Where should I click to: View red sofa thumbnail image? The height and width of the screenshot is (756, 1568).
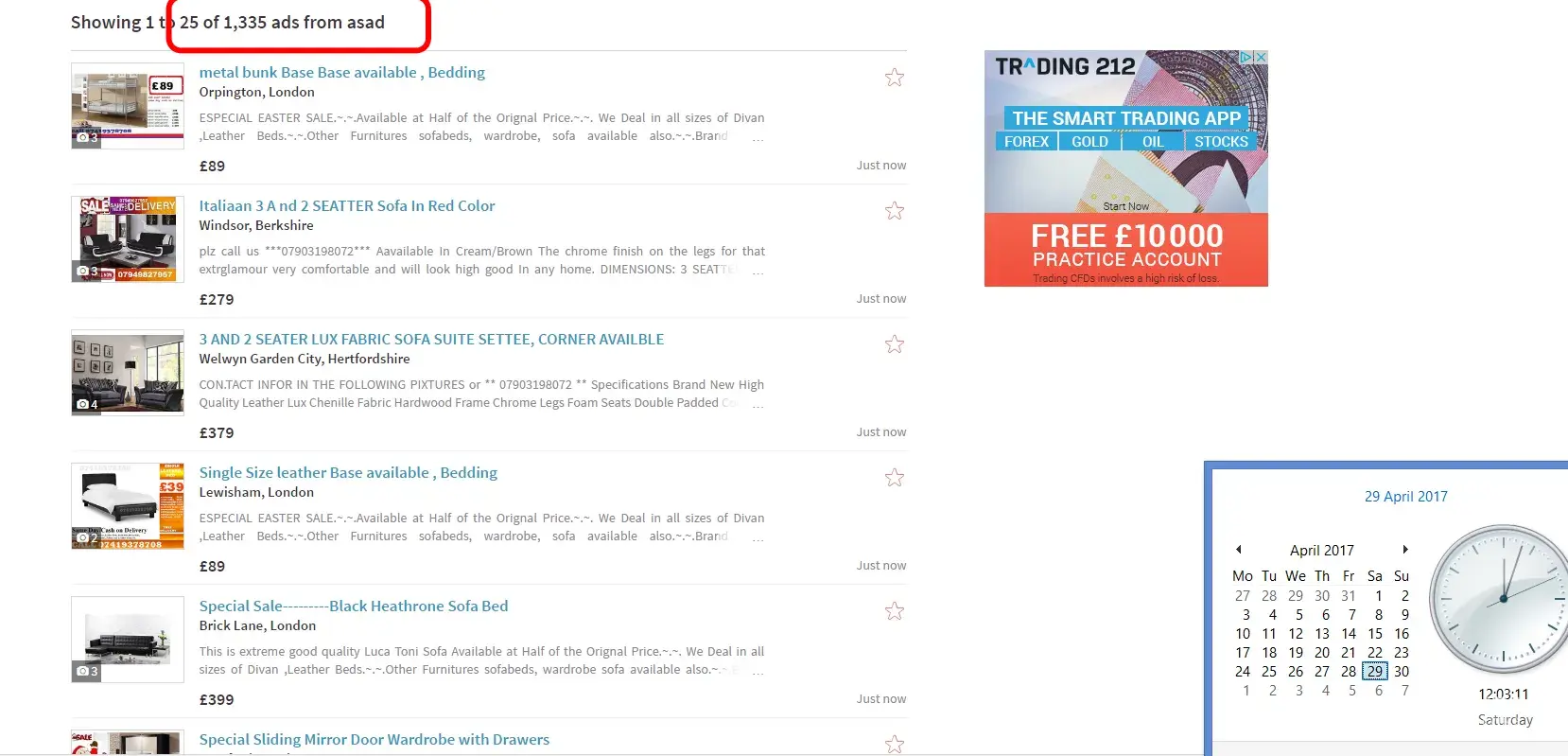[128, 239]
